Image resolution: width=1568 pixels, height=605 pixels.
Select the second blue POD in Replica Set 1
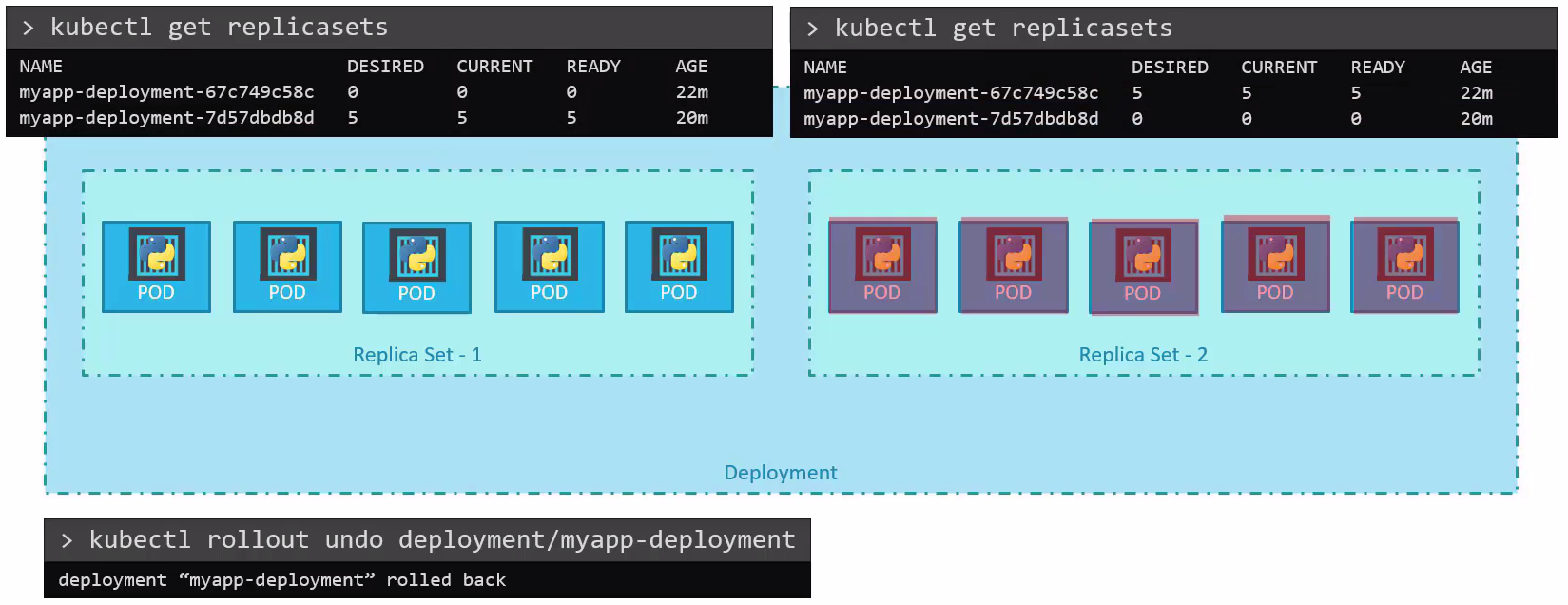pos(287,266)
